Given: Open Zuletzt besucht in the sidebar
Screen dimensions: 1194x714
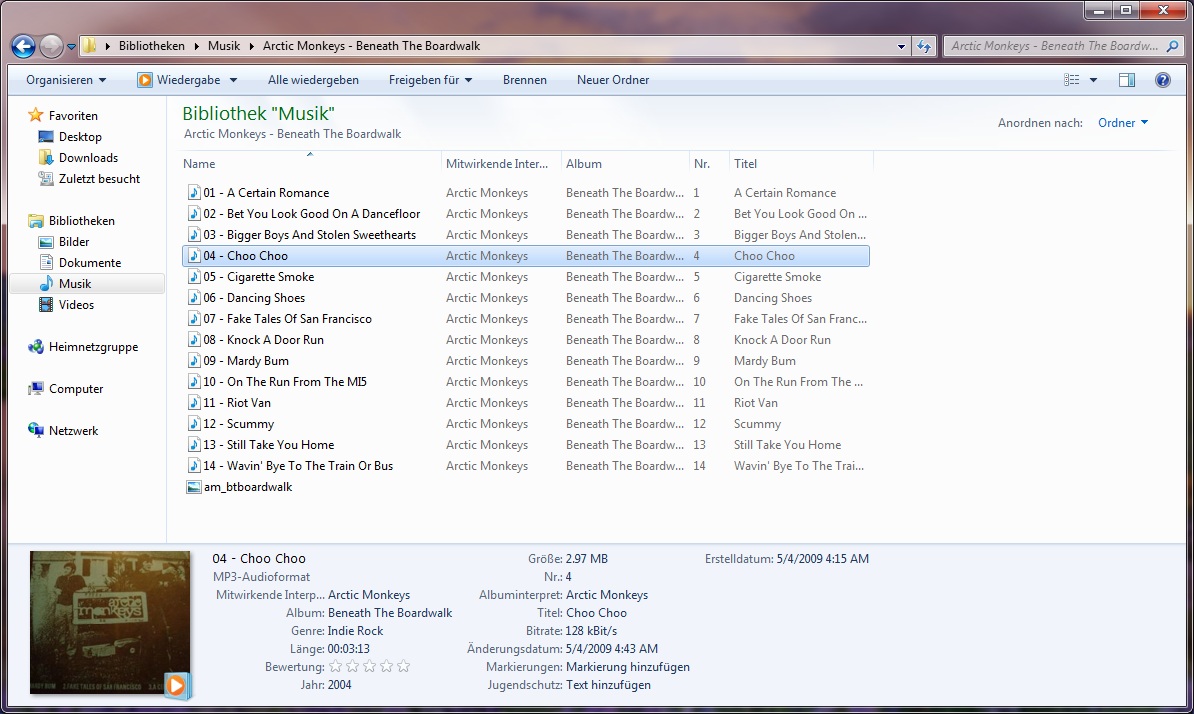Looking at the screenshot, I should coord(99,179).
